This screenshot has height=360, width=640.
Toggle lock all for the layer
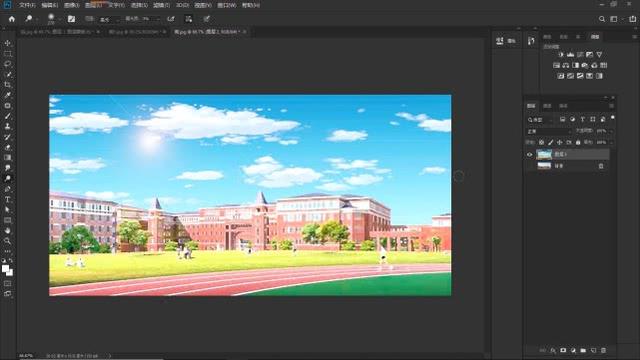coord(578,142)
